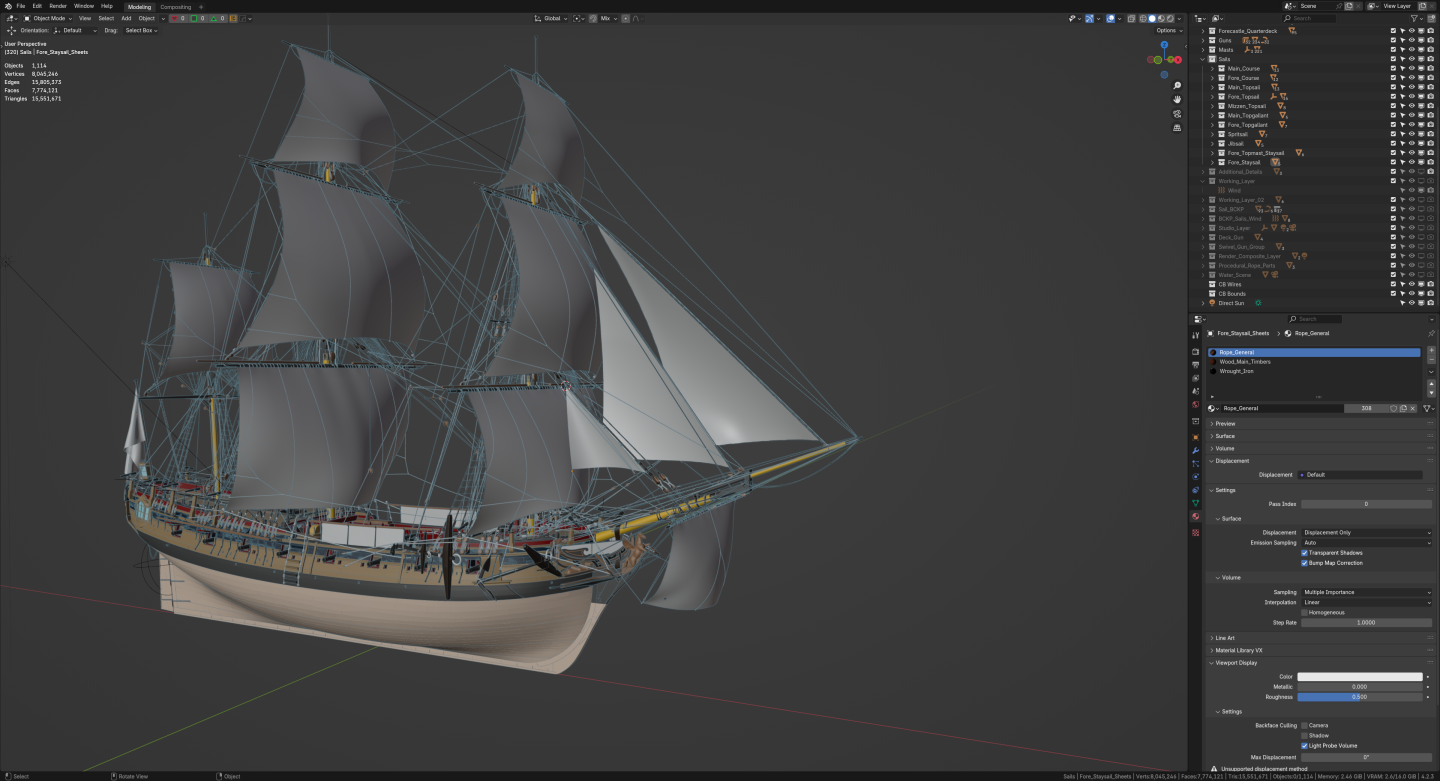Open the Render menu
The image size is (1440, 781).
pyautogui.click(x=58, y=6)
